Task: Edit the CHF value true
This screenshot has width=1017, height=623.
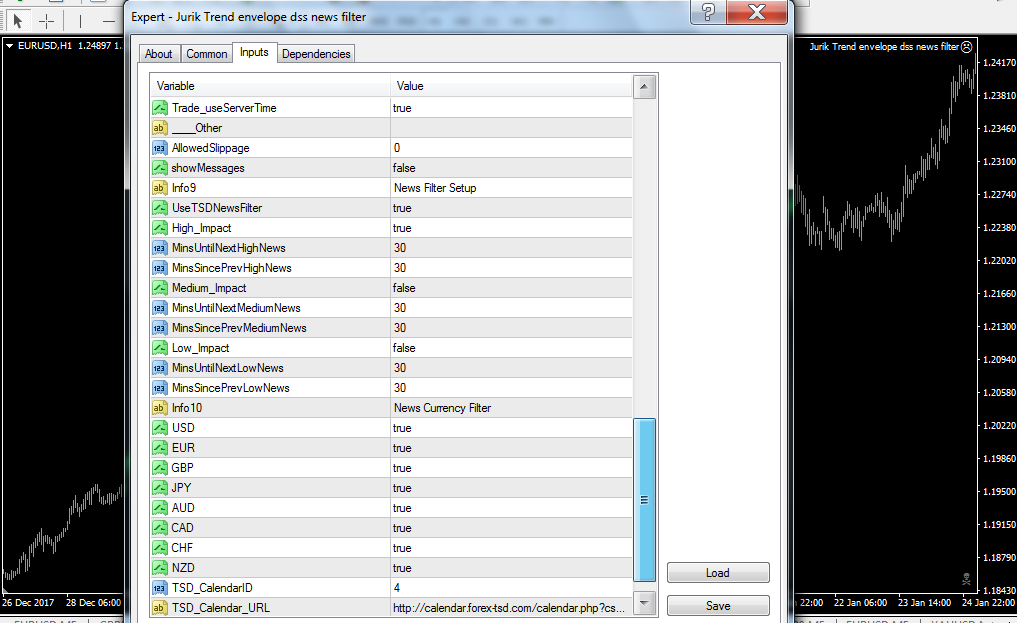Action: click(511, 548)
